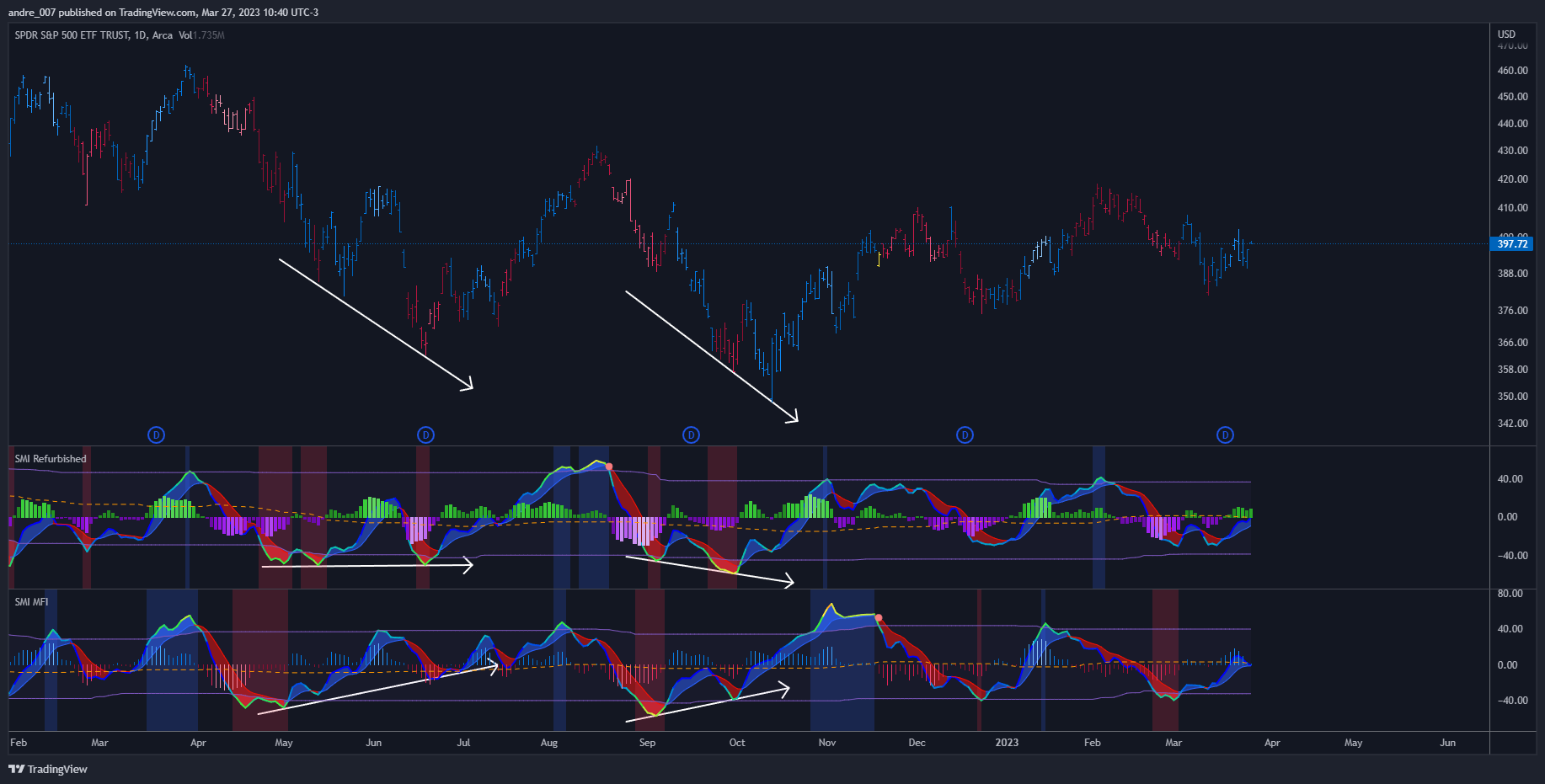This screenshot has width=1545, height=784.
Task: Click the 460.00 price axis label
Action: (1512, 71)
